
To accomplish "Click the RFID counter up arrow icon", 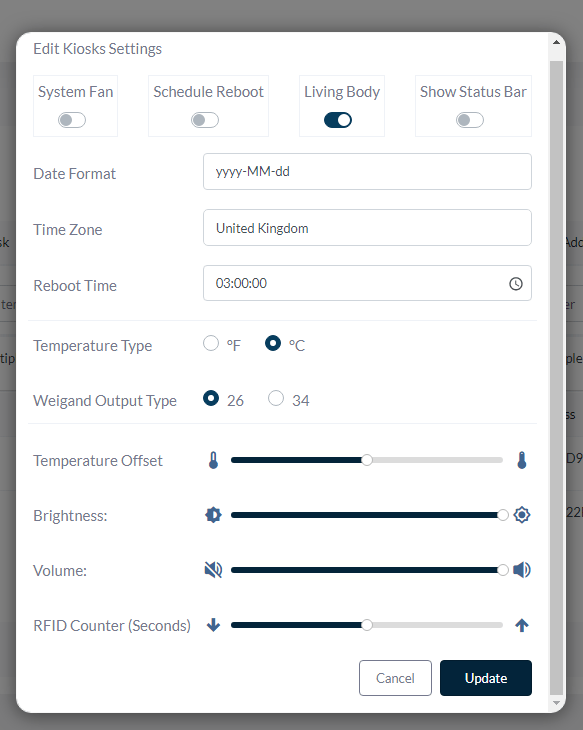I will 522,625.
